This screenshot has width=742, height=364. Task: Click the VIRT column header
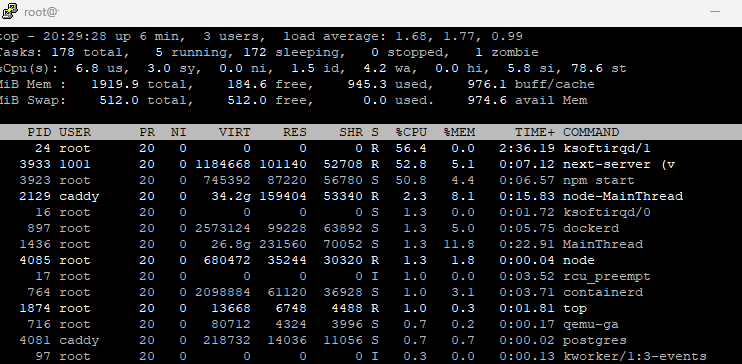tap(234, 132)
